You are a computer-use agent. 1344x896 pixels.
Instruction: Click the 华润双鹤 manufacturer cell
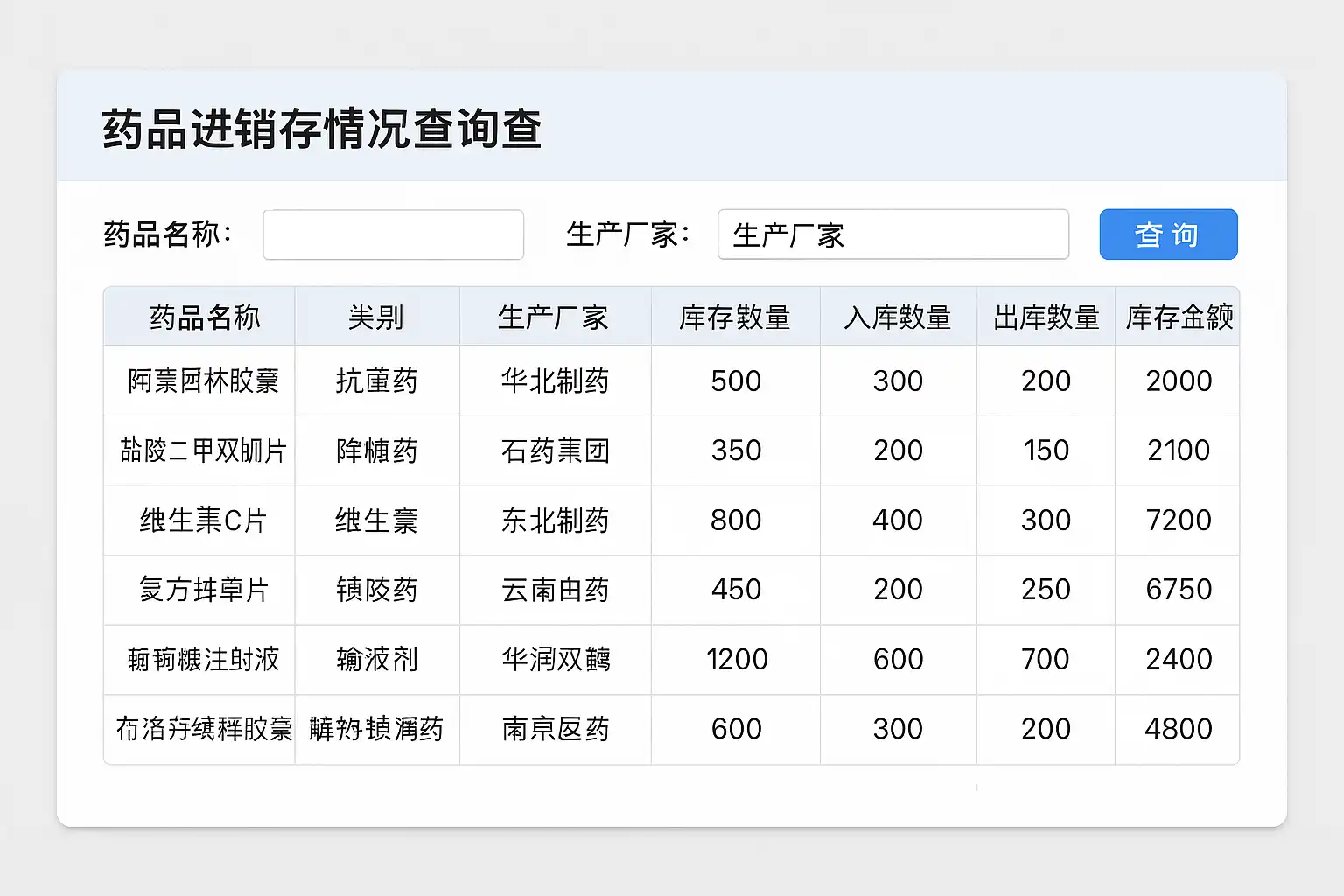(x=555, y=659)
